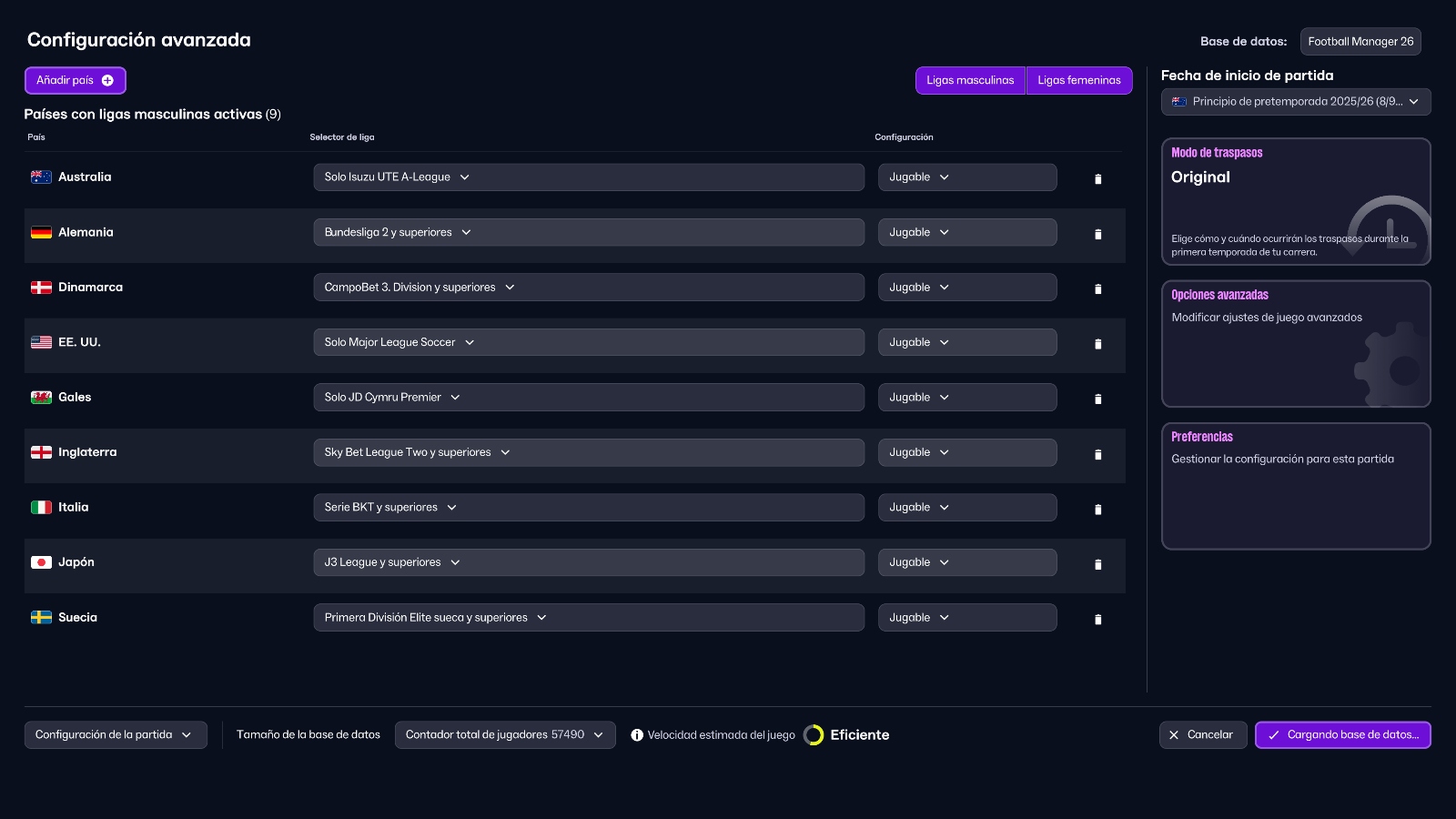Click the info icon beside velocidad estimada

639,734
